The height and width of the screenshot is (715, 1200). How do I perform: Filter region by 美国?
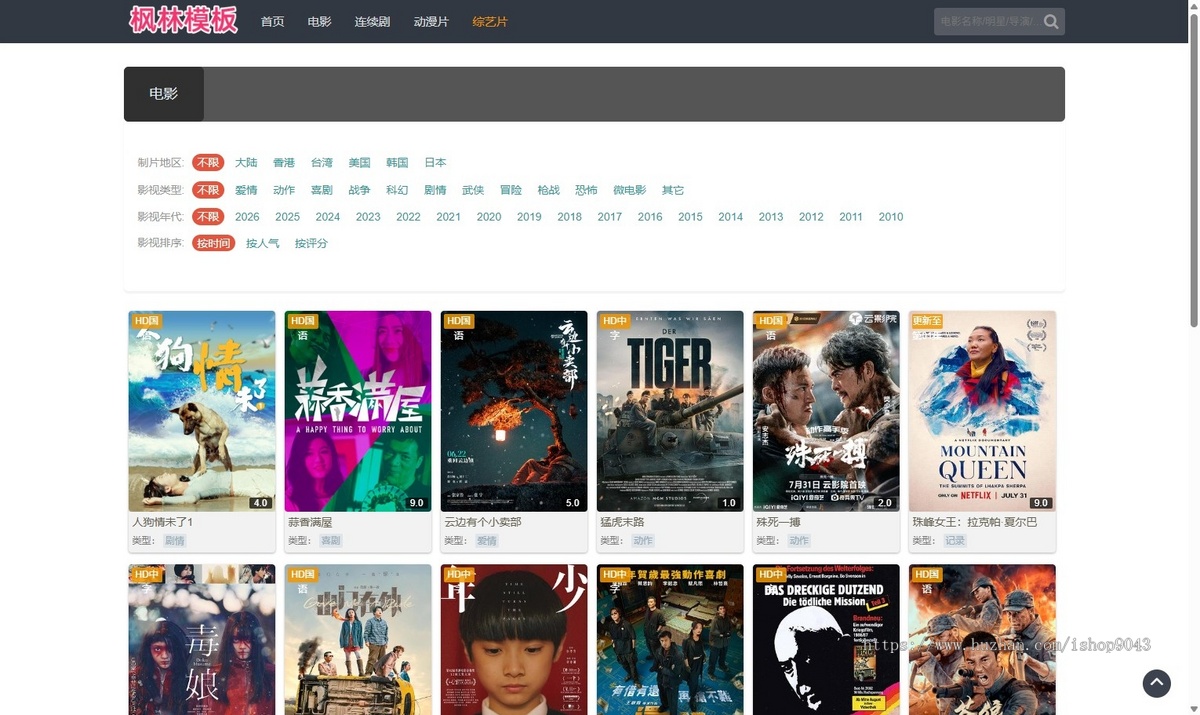point(360,163)
